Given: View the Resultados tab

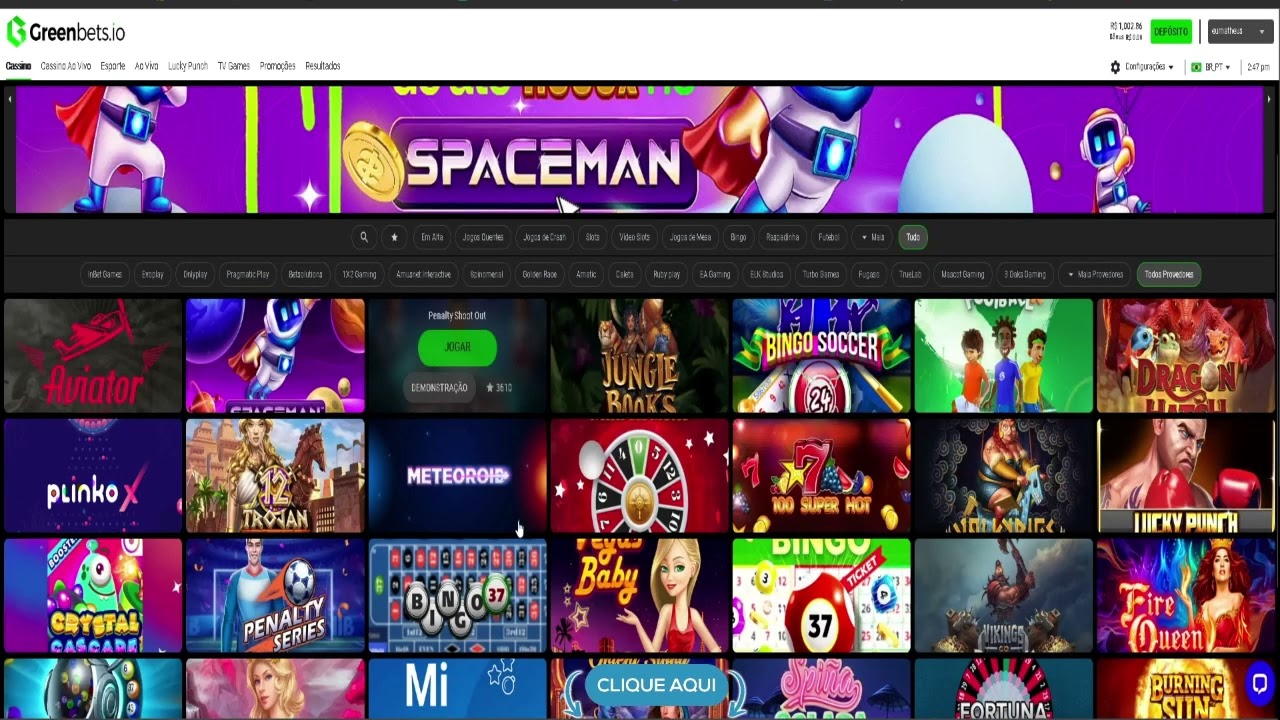Looking at the screenshot, I should [323, 66].
